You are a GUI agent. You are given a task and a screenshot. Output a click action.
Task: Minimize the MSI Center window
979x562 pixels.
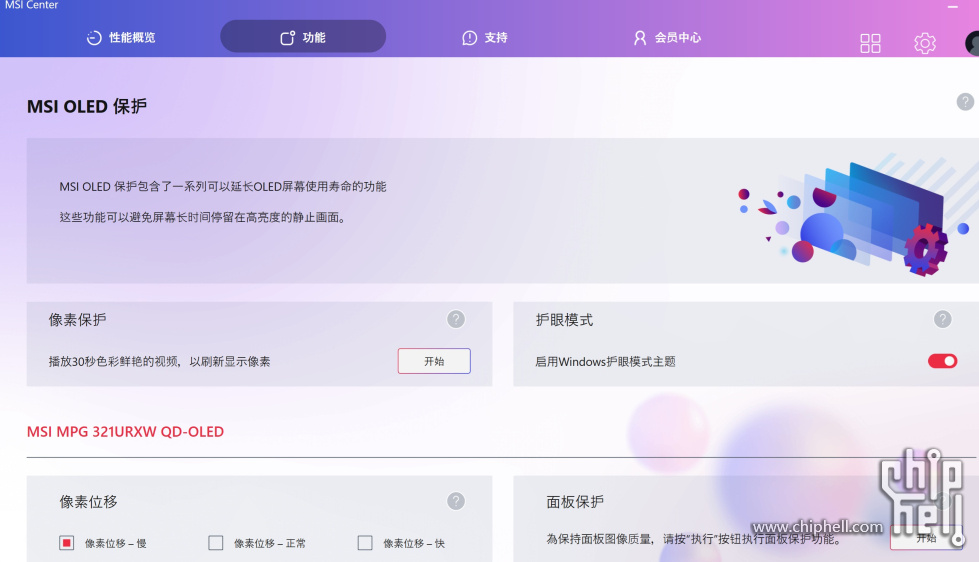coord(952,7)
